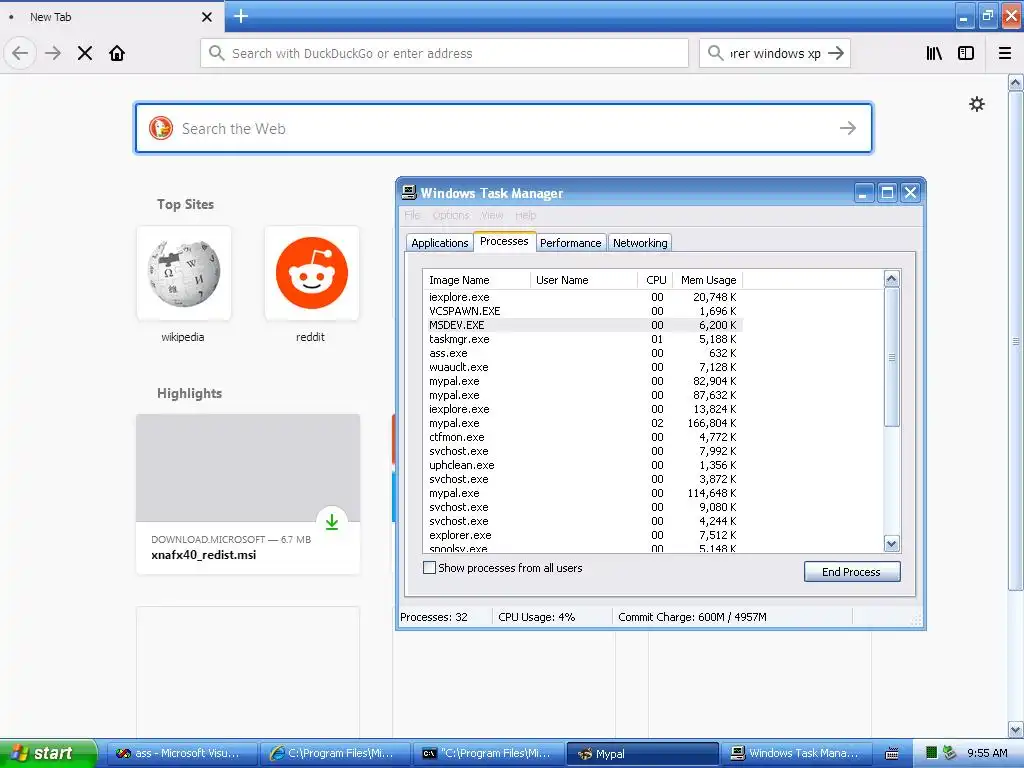This screenshot has width=1024, height=768.
Task: Select taskmgr.exe process row
Action: tap(583, 339)
